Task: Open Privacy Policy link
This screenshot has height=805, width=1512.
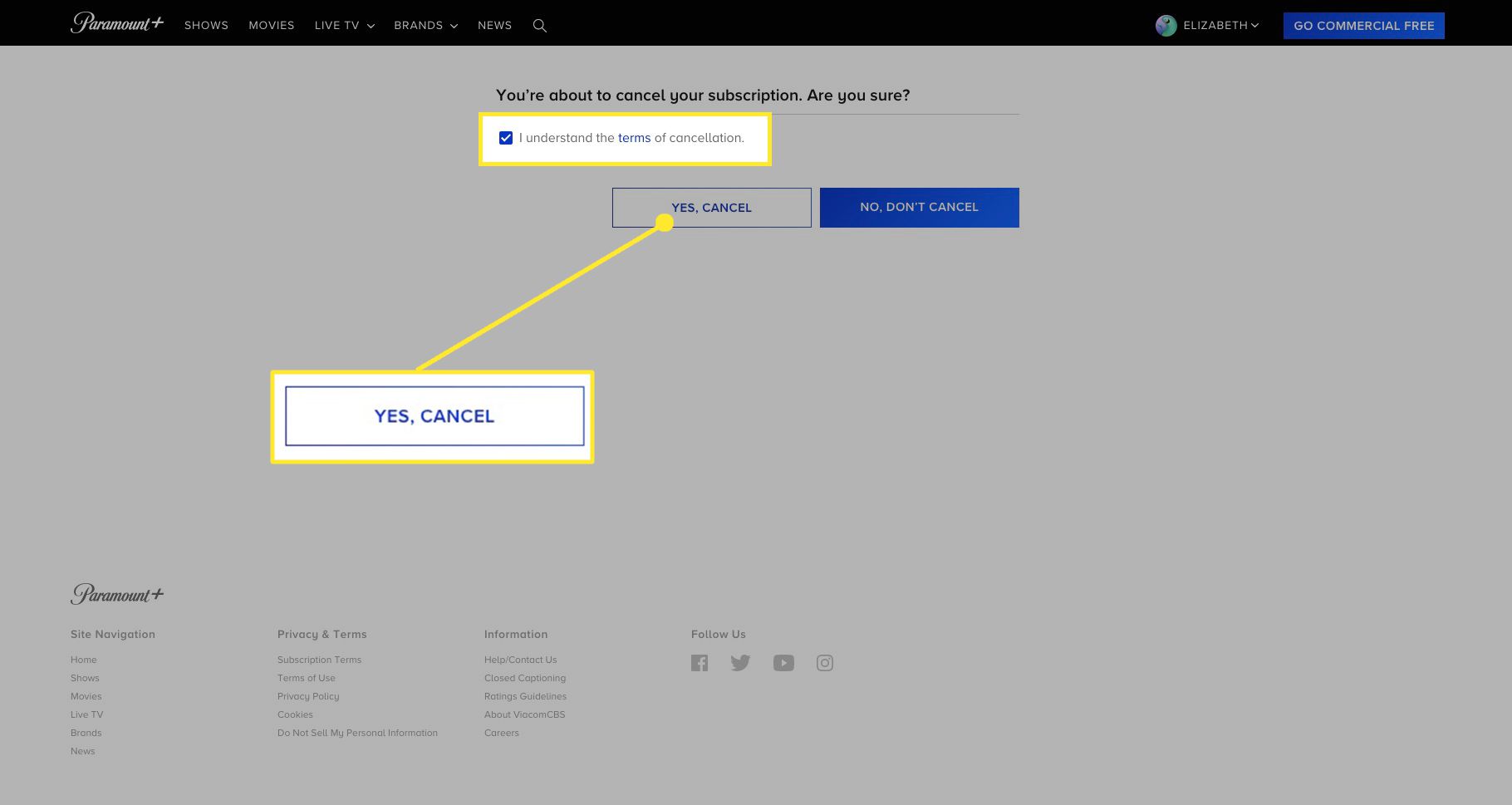Action: [308, 696]
